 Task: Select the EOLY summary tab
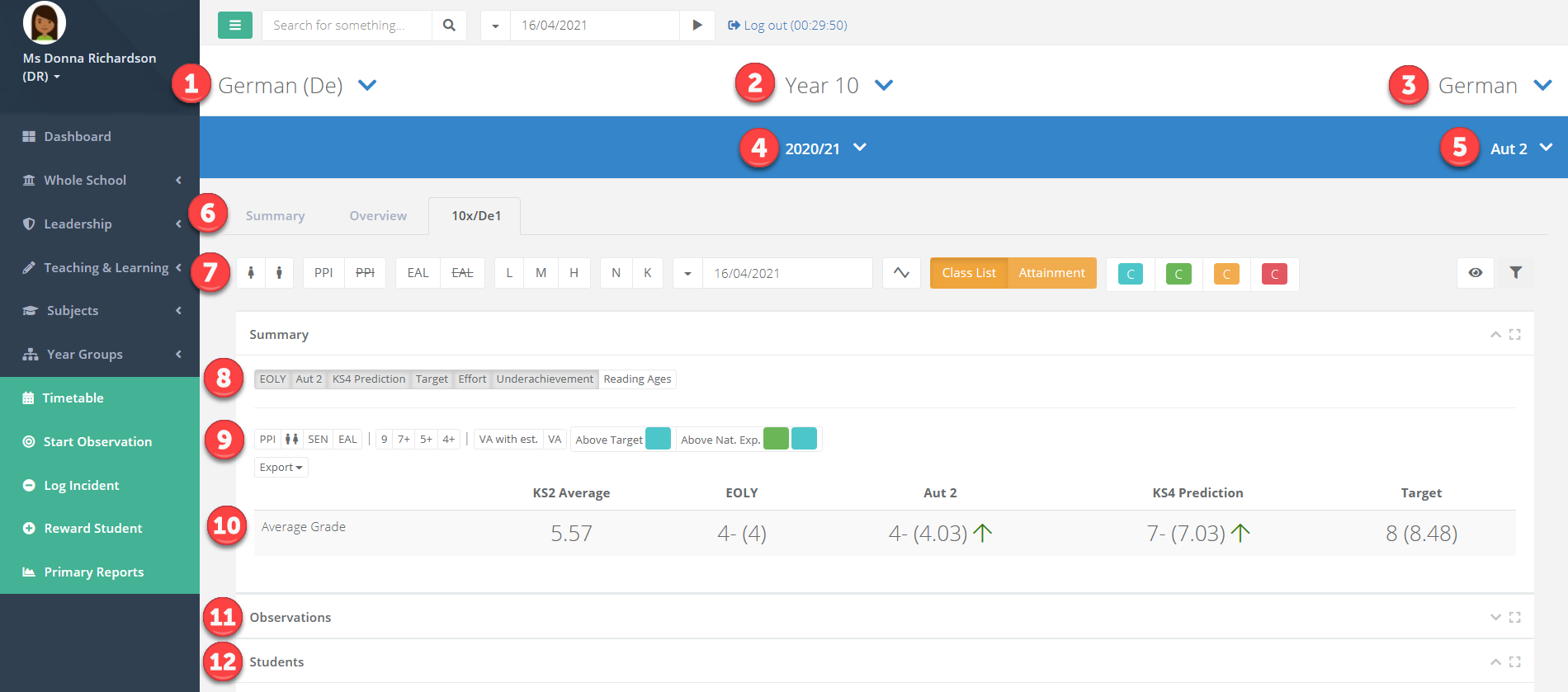coord(272,379)
